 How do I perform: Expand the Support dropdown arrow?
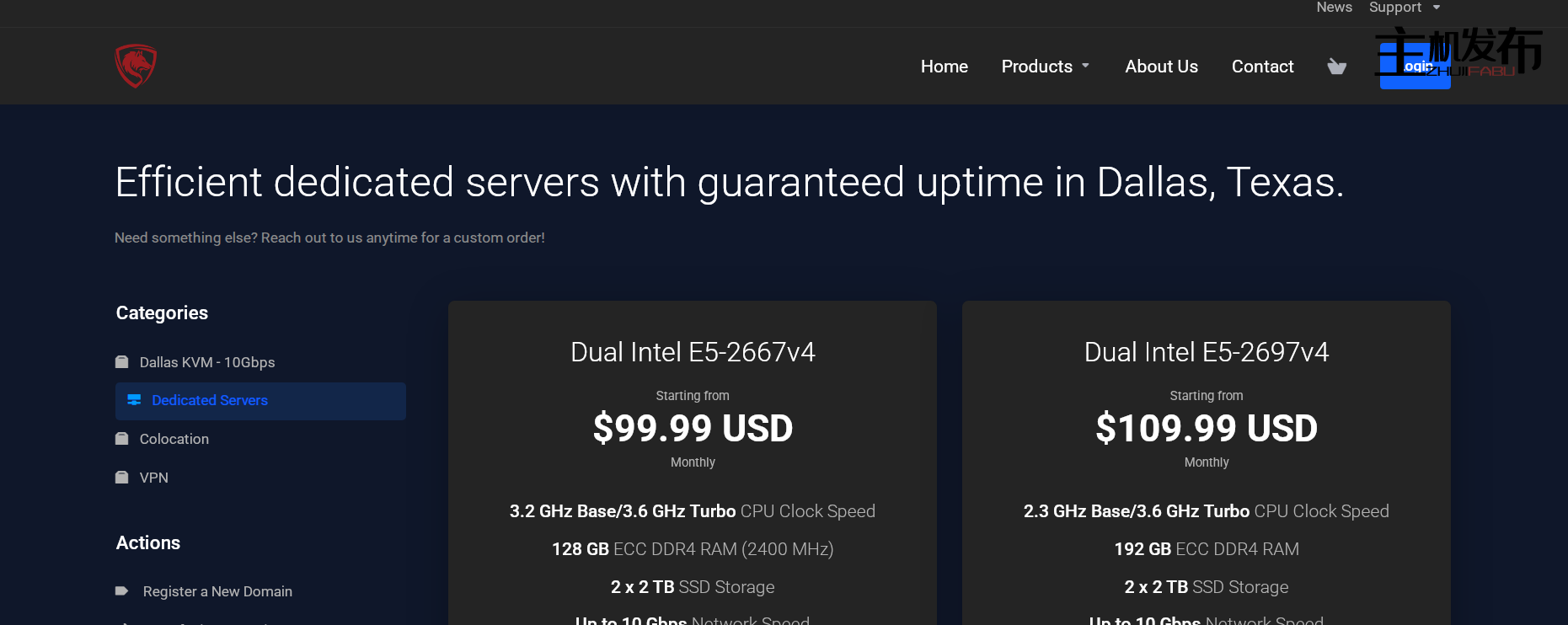1437,8
